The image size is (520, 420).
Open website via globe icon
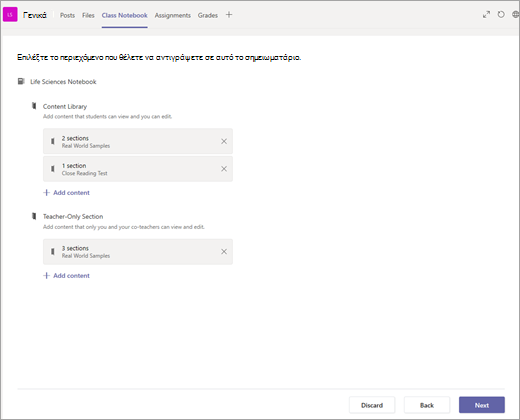[516, 15]
